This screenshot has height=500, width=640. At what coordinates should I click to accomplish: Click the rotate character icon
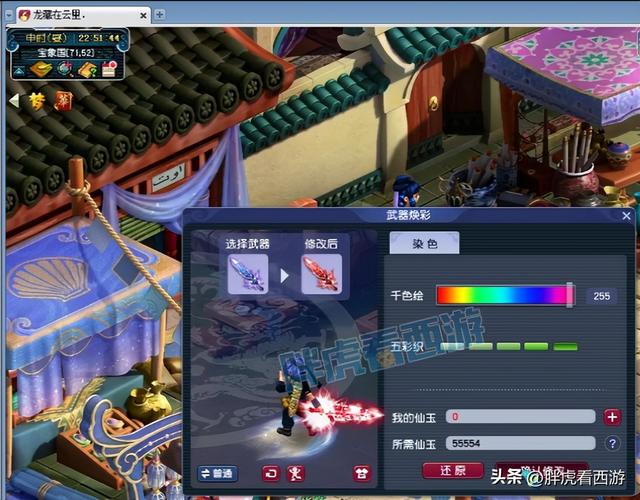[x=271, y=473]
